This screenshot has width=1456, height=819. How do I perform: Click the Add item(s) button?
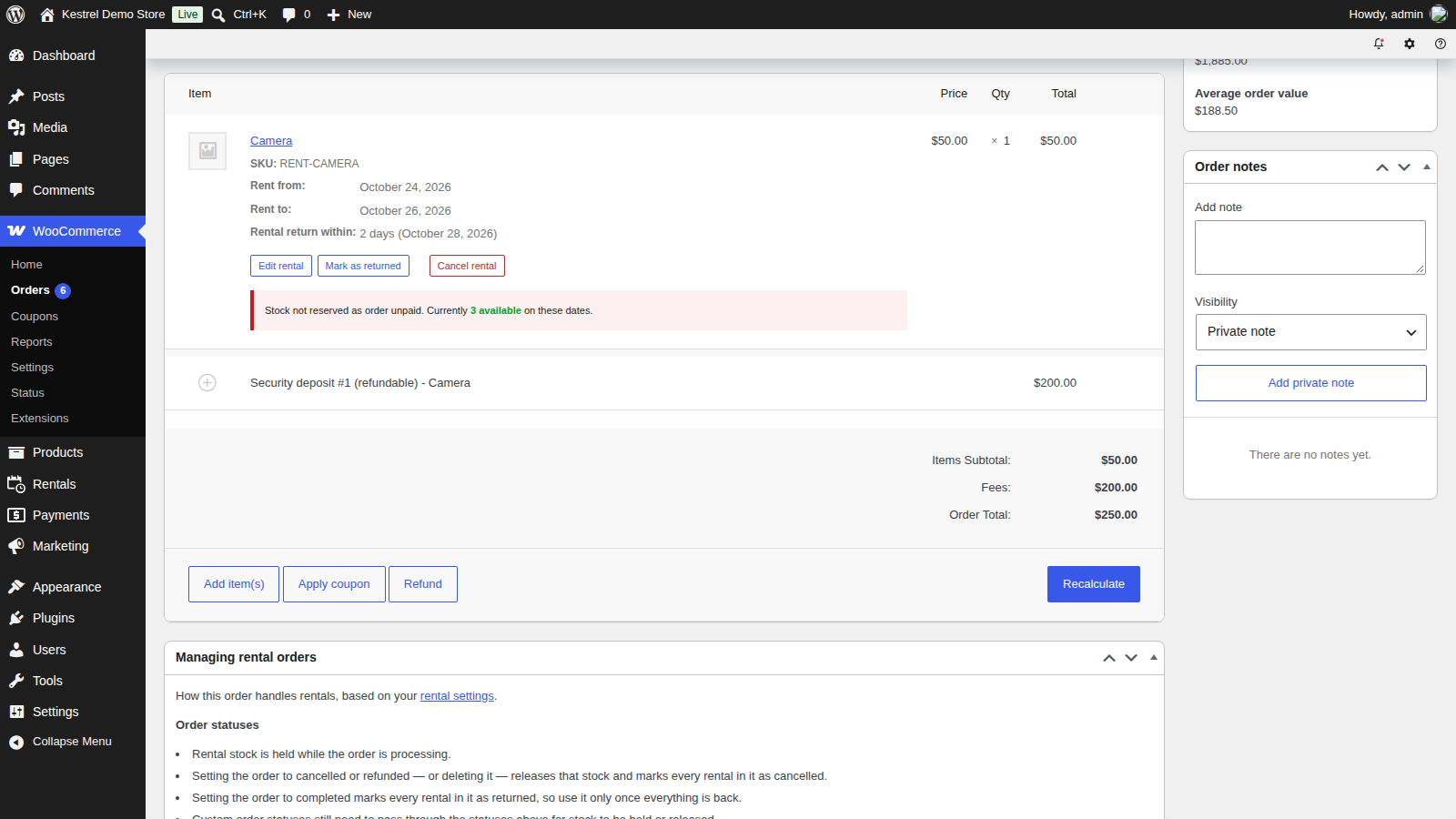coord(234,584)
